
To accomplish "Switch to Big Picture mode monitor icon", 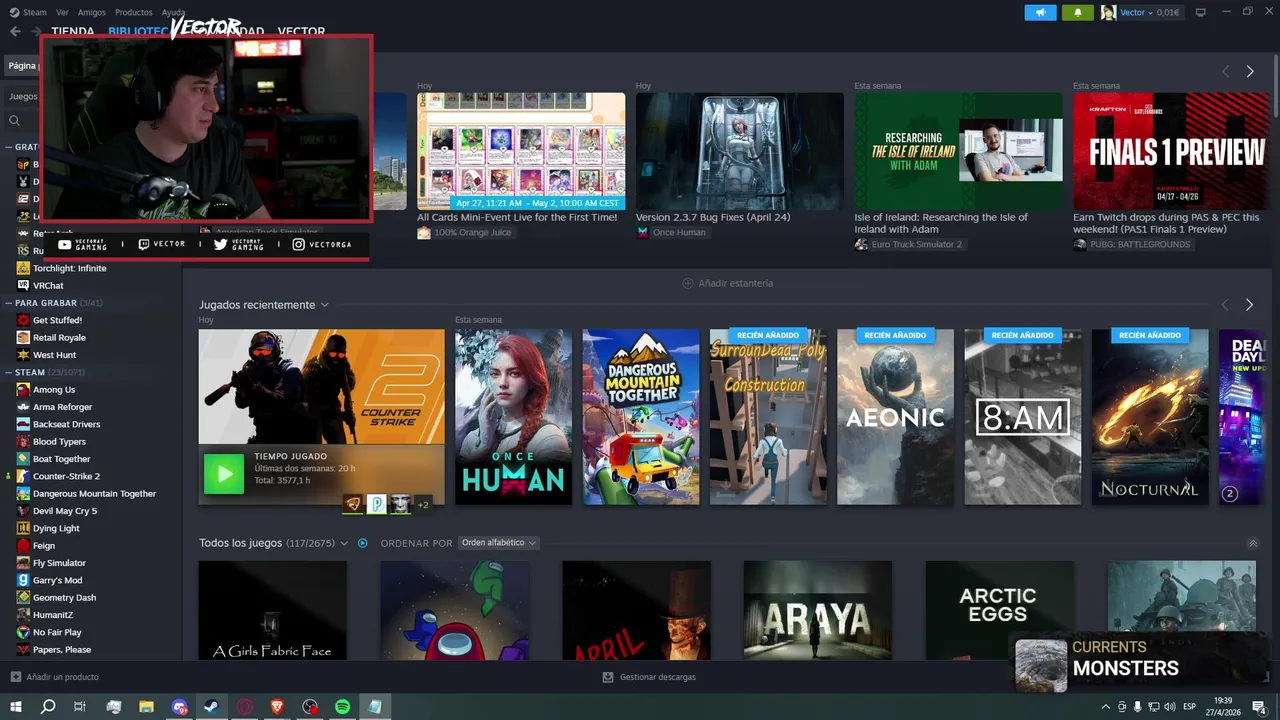I will pos(1201,12).
